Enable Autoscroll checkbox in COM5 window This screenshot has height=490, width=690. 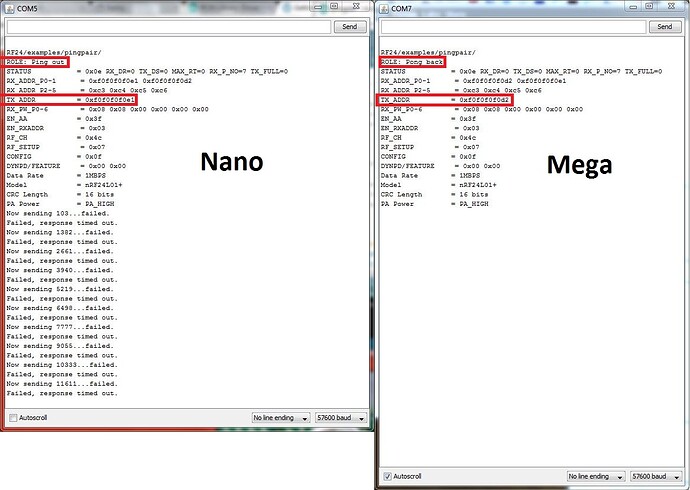(x=13, y=418)
